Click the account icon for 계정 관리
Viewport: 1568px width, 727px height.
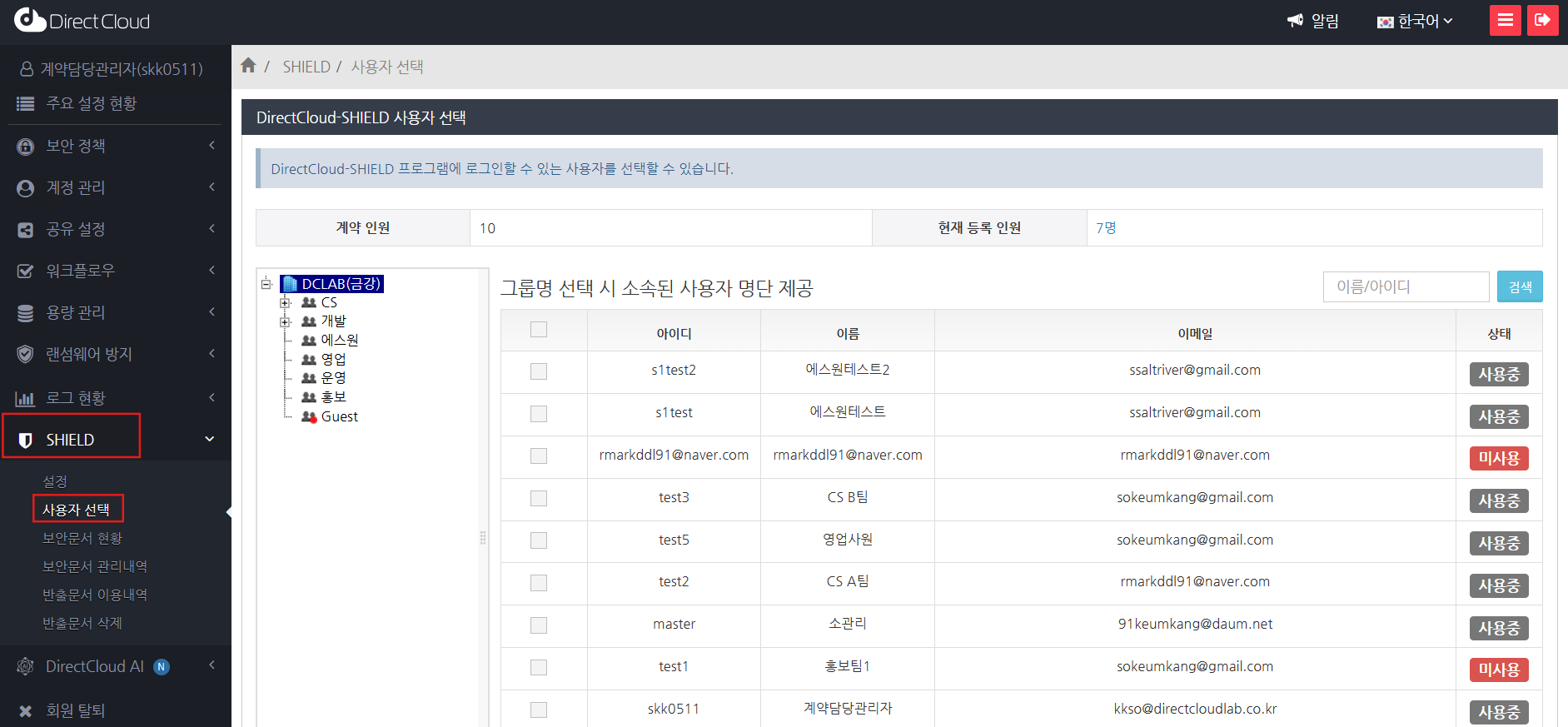[26, 188]
